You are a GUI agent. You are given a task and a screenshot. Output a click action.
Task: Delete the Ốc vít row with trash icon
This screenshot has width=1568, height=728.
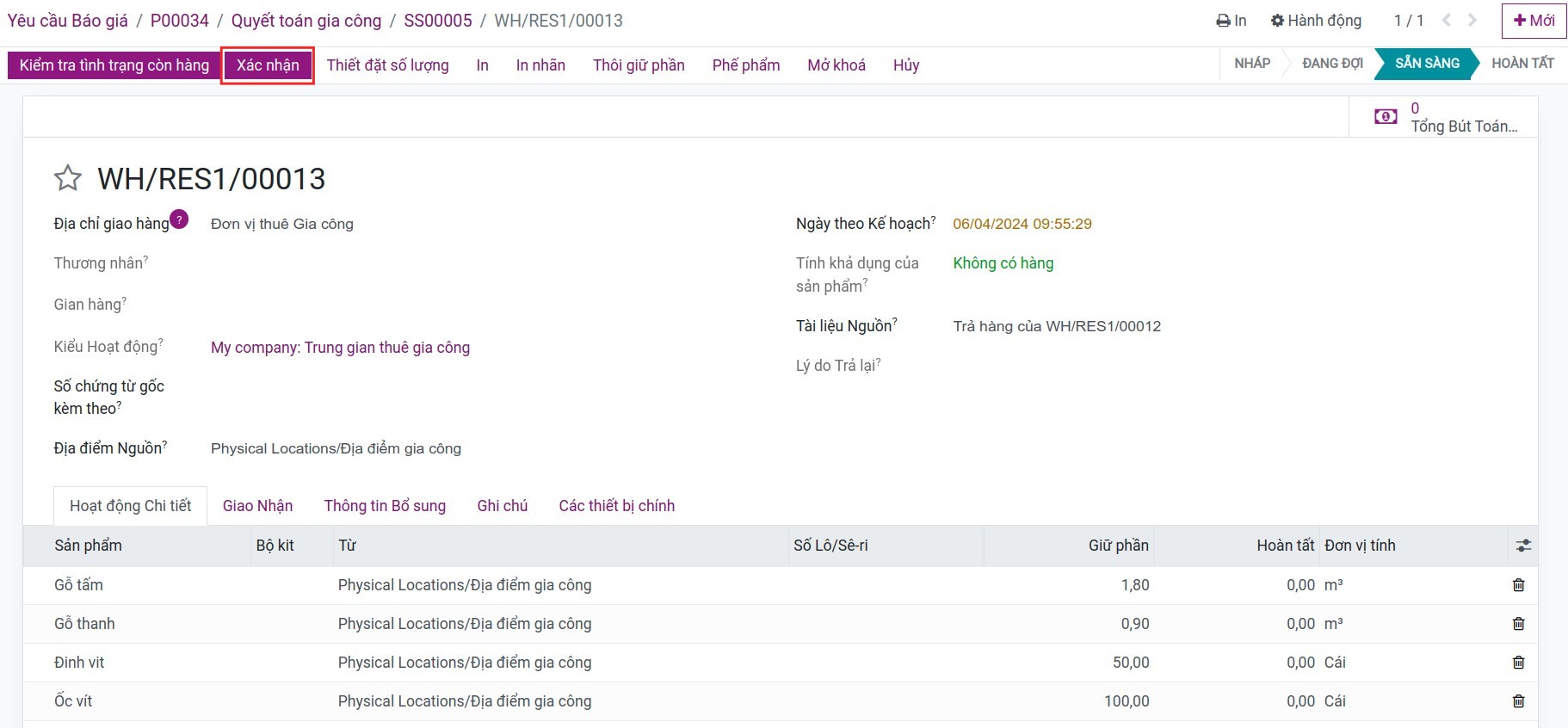1518,701
